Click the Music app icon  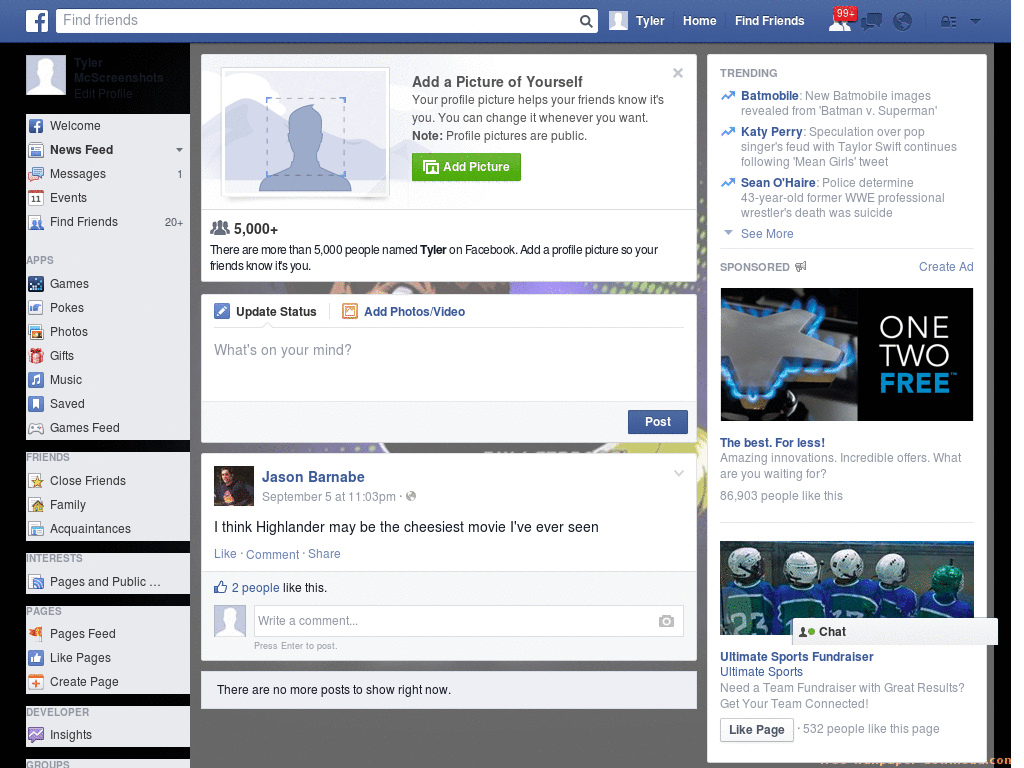(36, 380)
